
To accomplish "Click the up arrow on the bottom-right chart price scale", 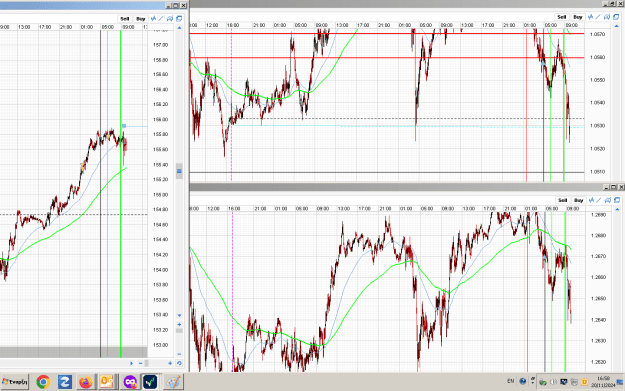I will (x=617, y=209).
